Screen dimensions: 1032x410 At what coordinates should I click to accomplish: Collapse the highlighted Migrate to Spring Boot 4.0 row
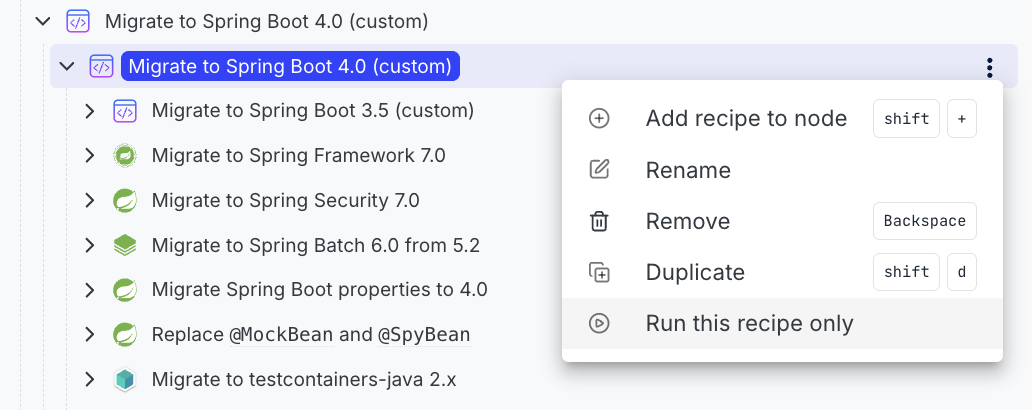66,66
